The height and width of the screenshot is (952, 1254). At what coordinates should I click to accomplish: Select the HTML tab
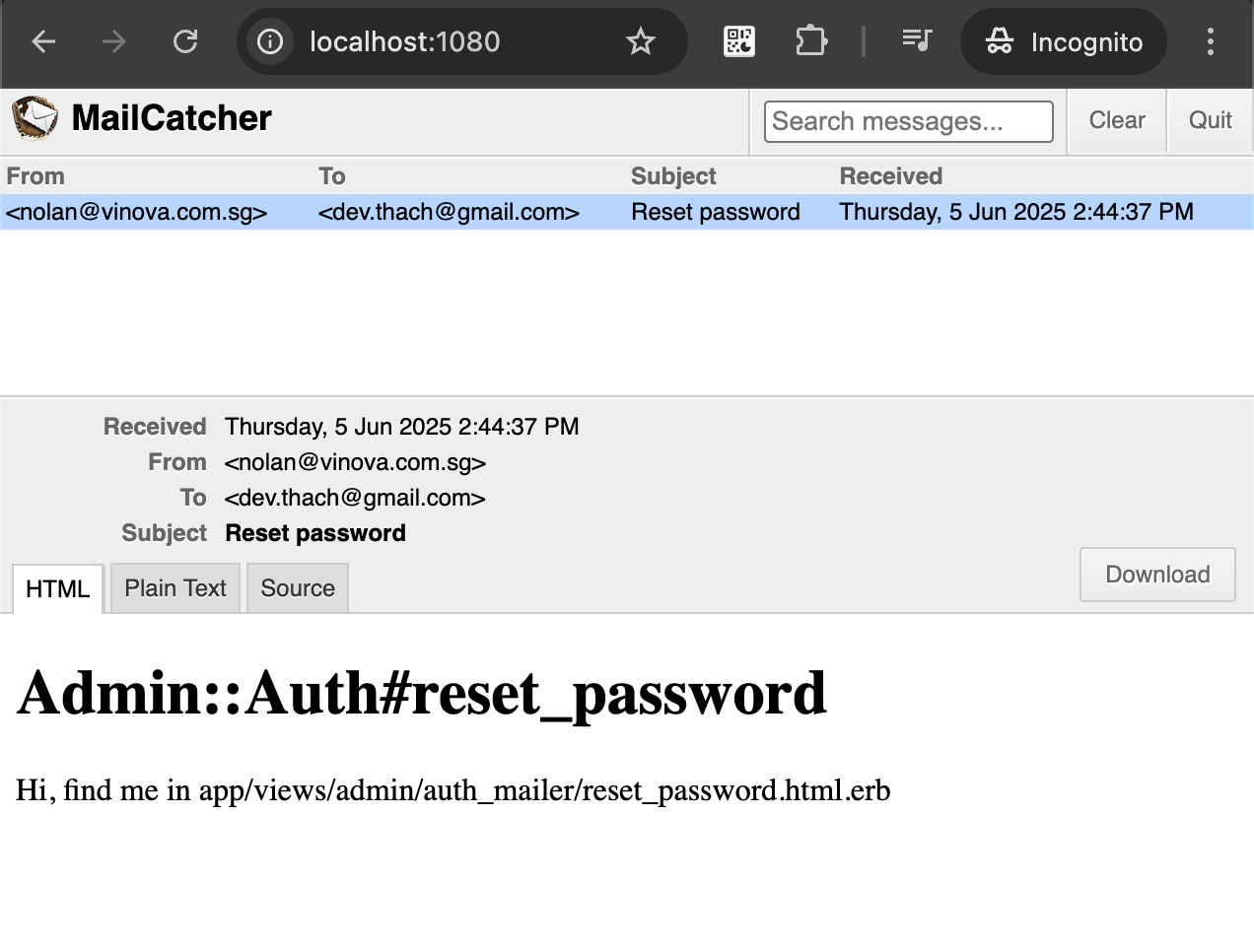pyautogui.click(x=57, y=589)
